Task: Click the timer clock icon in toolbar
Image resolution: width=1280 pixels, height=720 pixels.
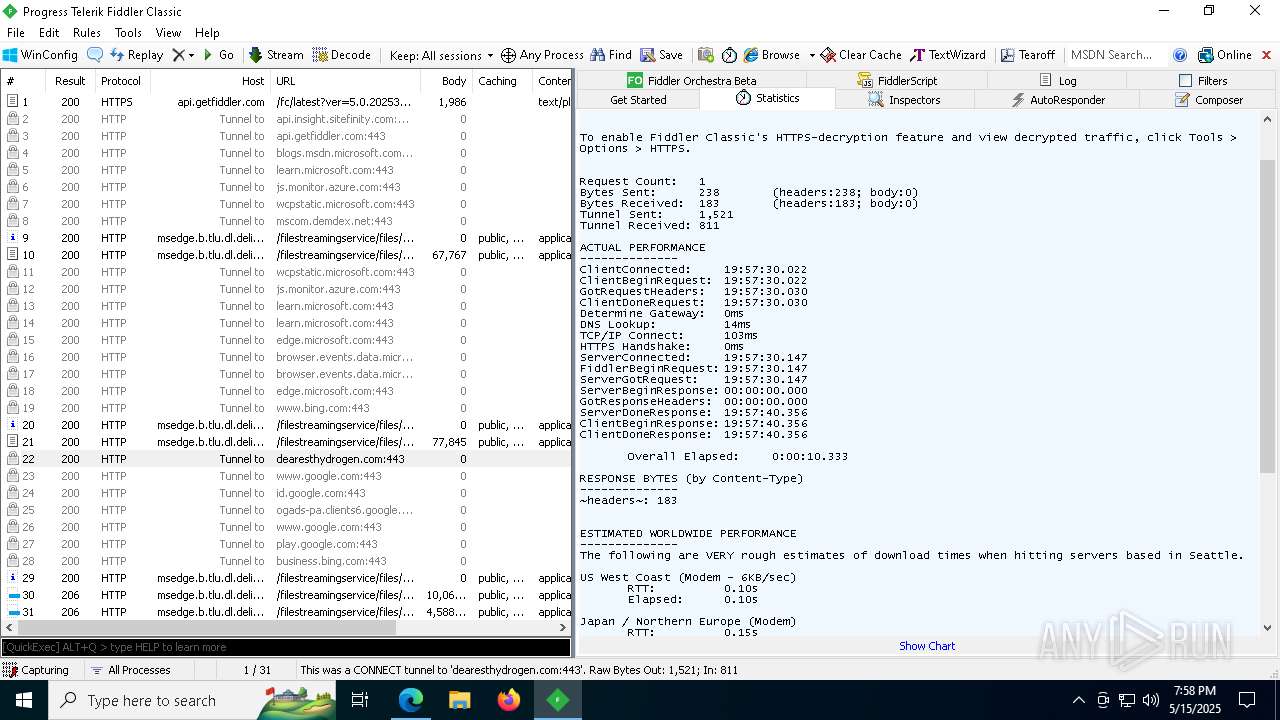Action: (x=729, y=55)
